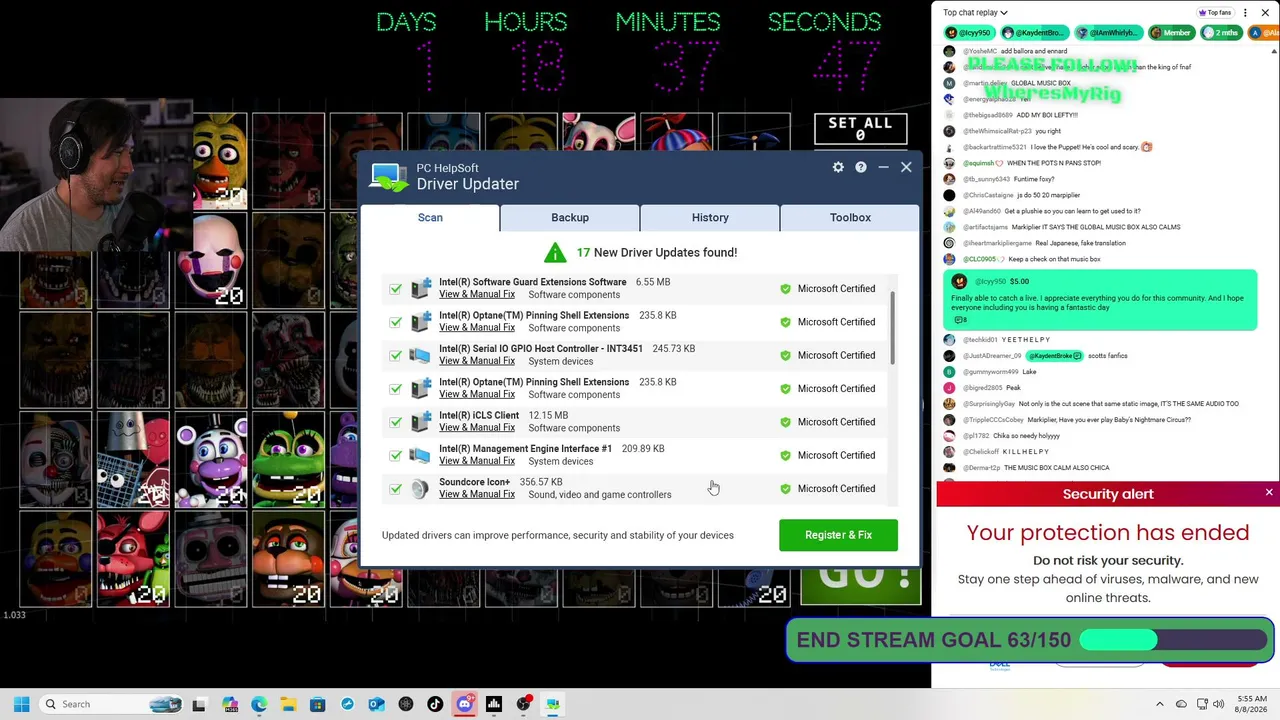
Task: Click the Microsoft Certified text on Serial IO row
Action: coord(836,355)
